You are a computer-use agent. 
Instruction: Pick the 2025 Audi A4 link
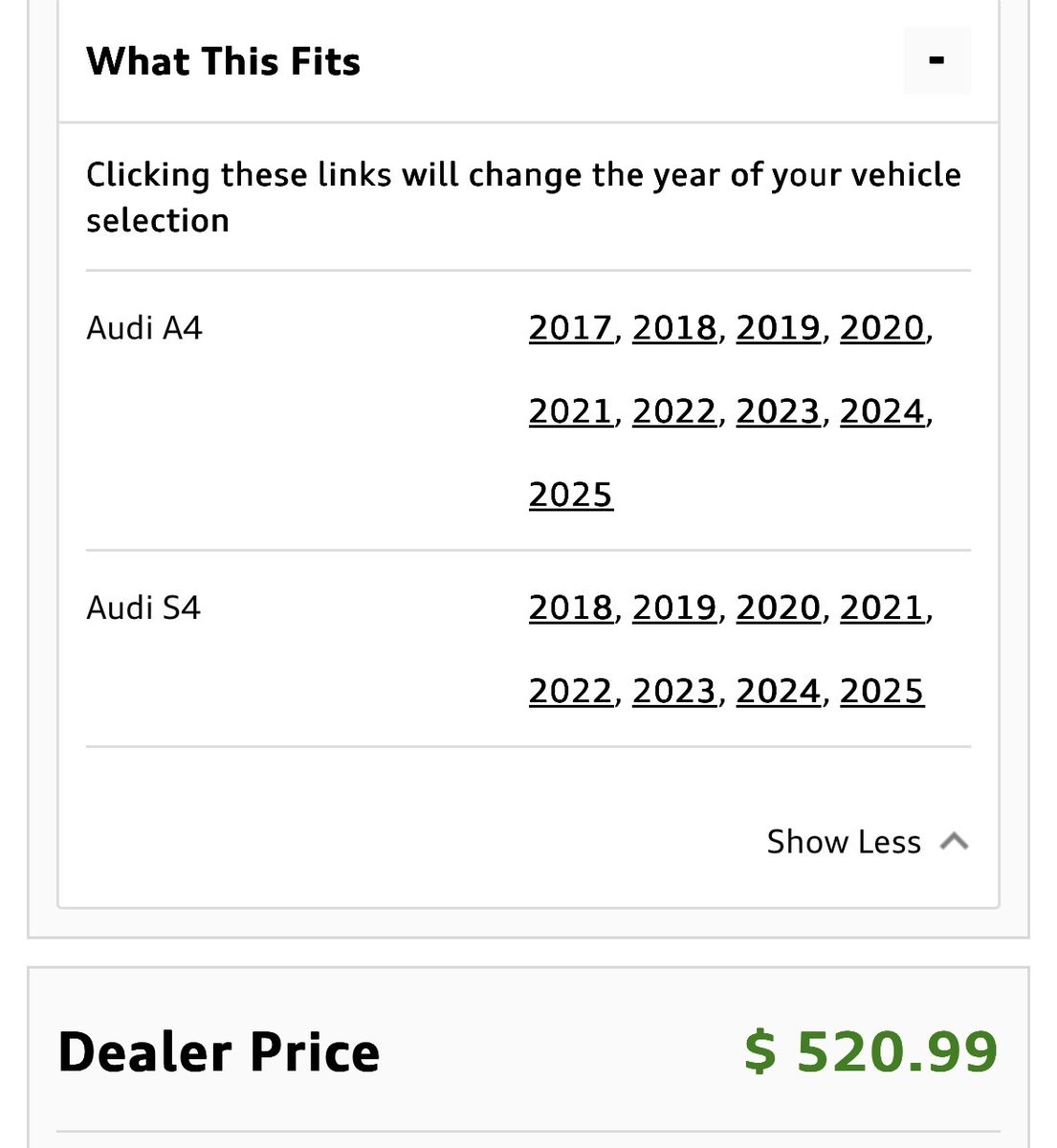[570, 495]
